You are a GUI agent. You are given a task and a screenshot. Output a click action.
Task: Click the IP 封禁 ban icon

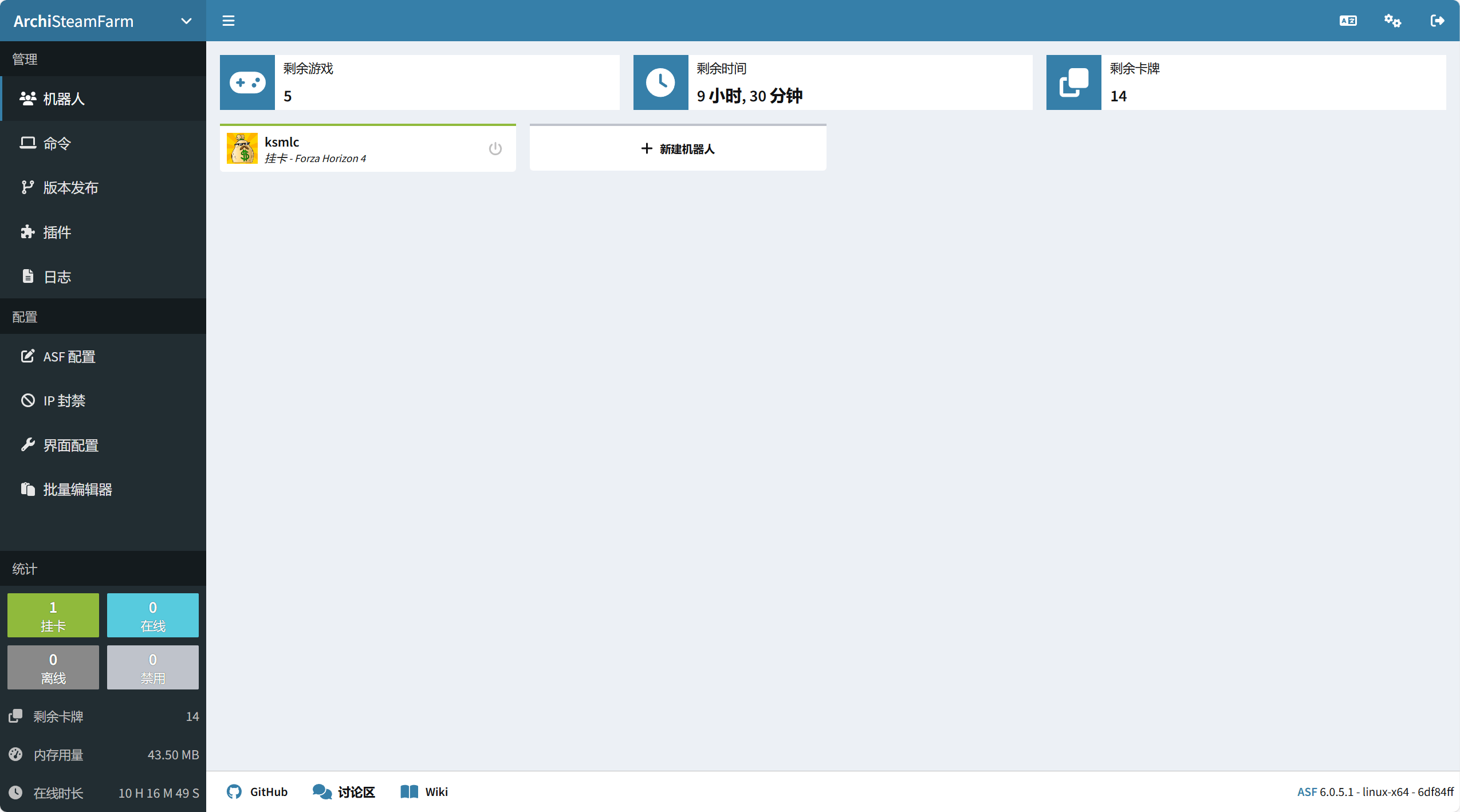point(27,400)
